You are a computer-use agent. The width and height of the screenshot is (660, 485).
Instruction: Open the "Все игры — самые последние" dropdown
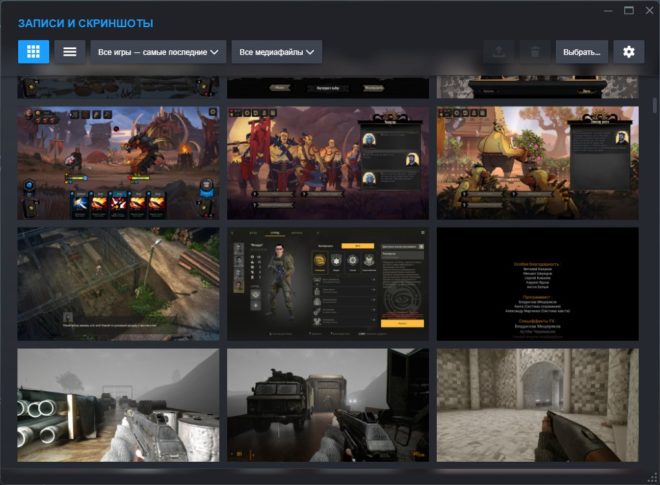(158, 52)
